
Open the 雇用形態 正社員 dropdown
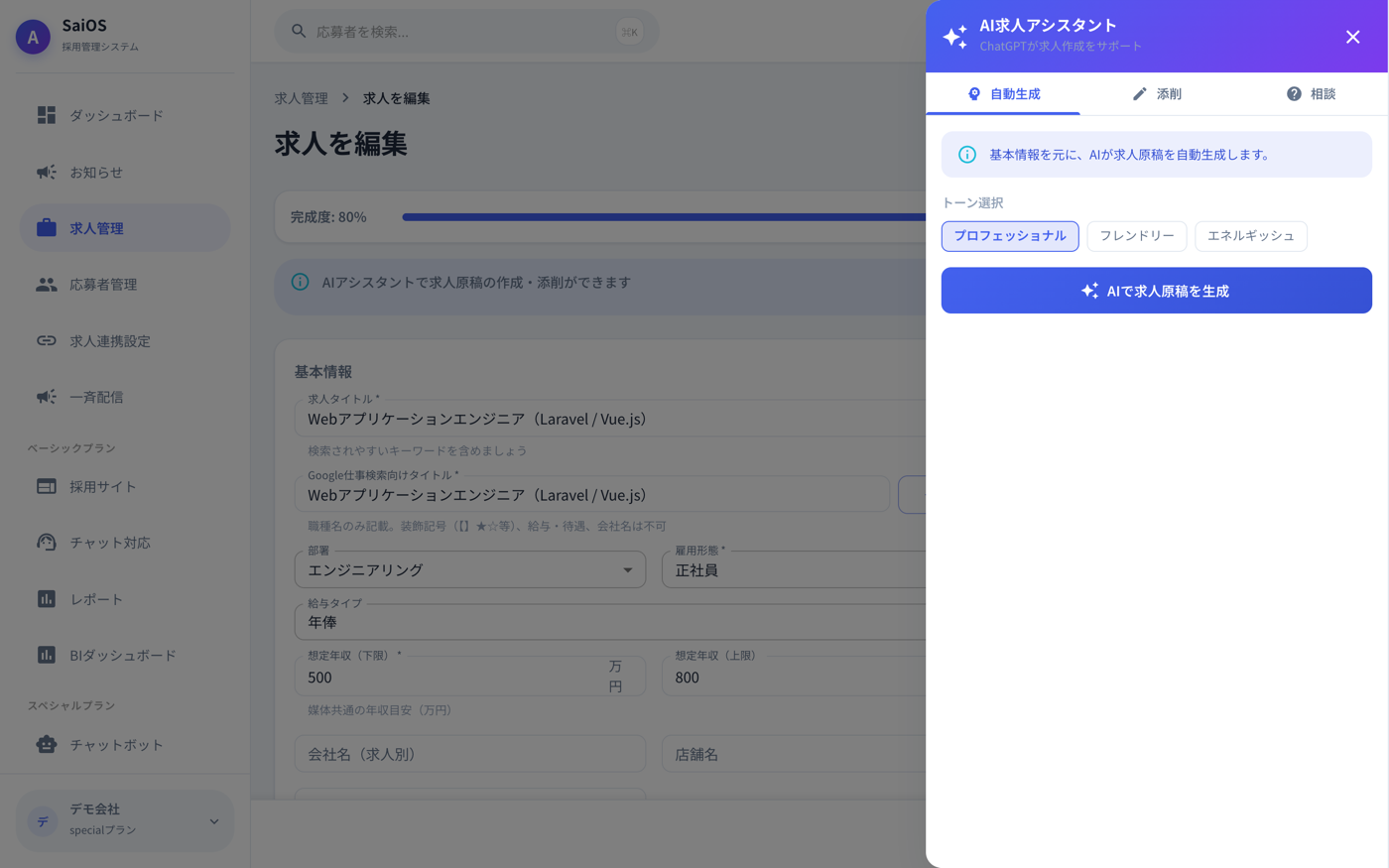point(794,570)
